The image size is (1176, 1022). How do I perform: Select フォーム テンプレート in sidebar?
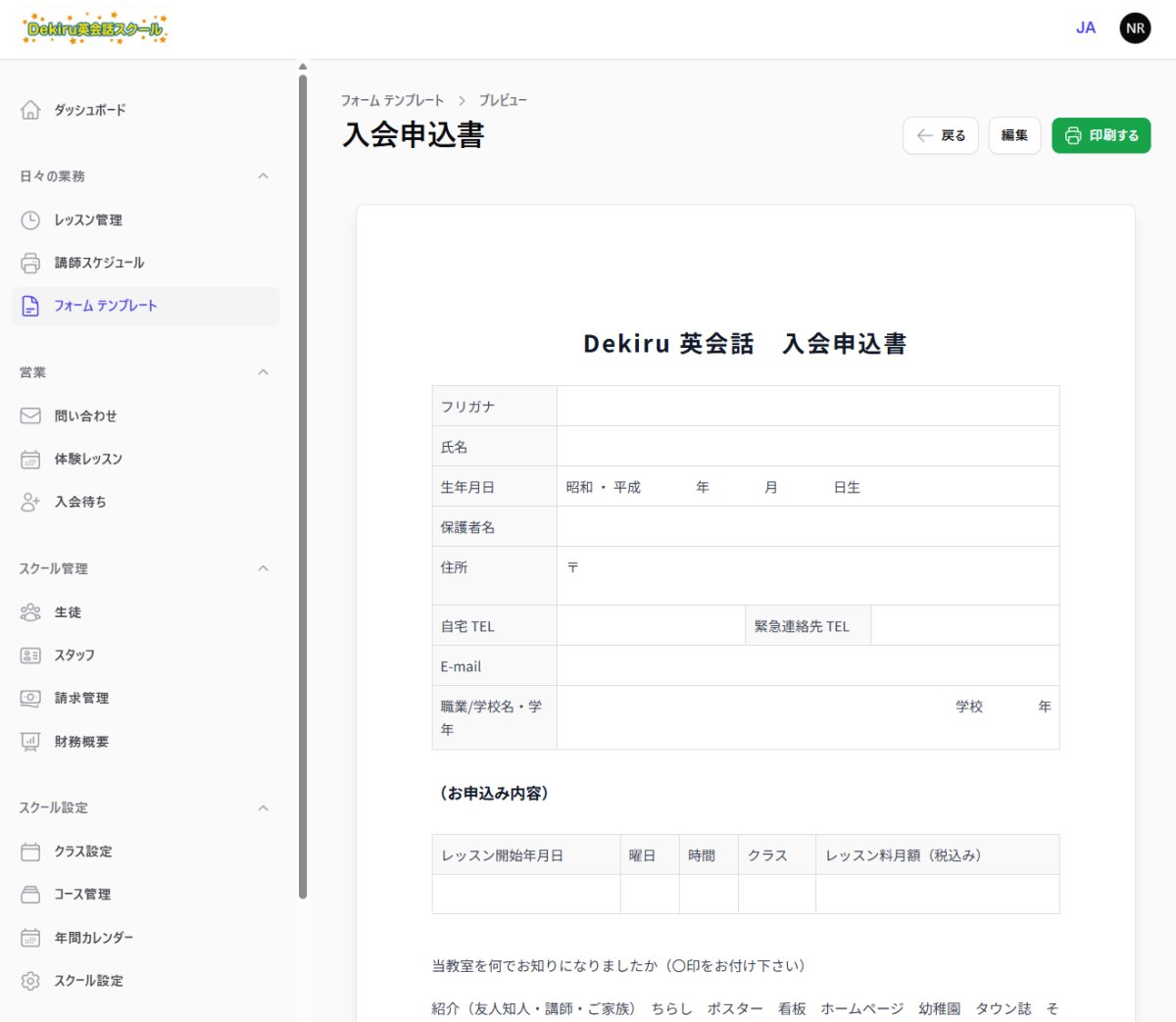[x=105, y=306]
